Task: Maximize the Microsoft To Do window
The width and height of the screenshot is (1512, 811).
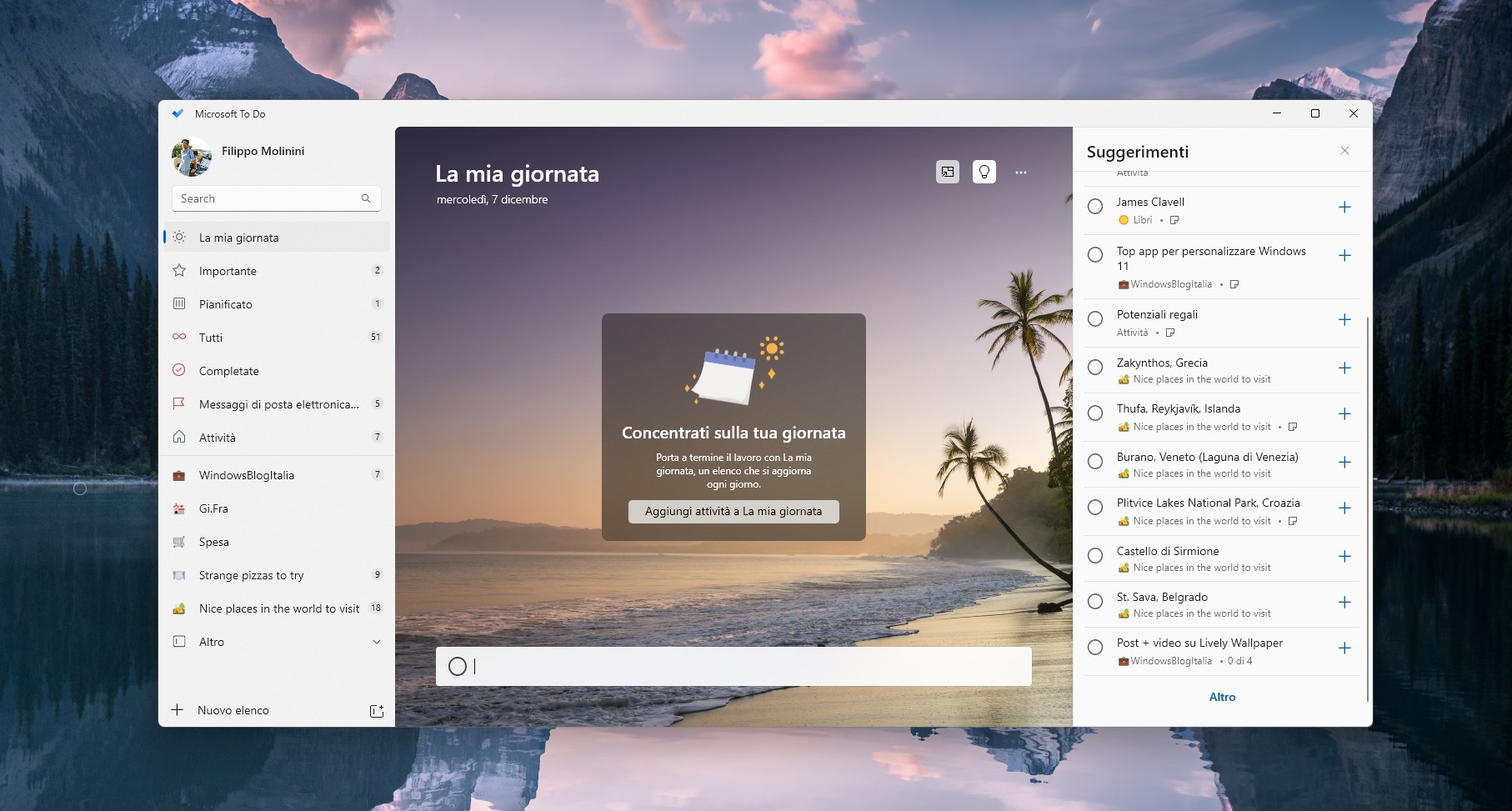Action: 1315,113
